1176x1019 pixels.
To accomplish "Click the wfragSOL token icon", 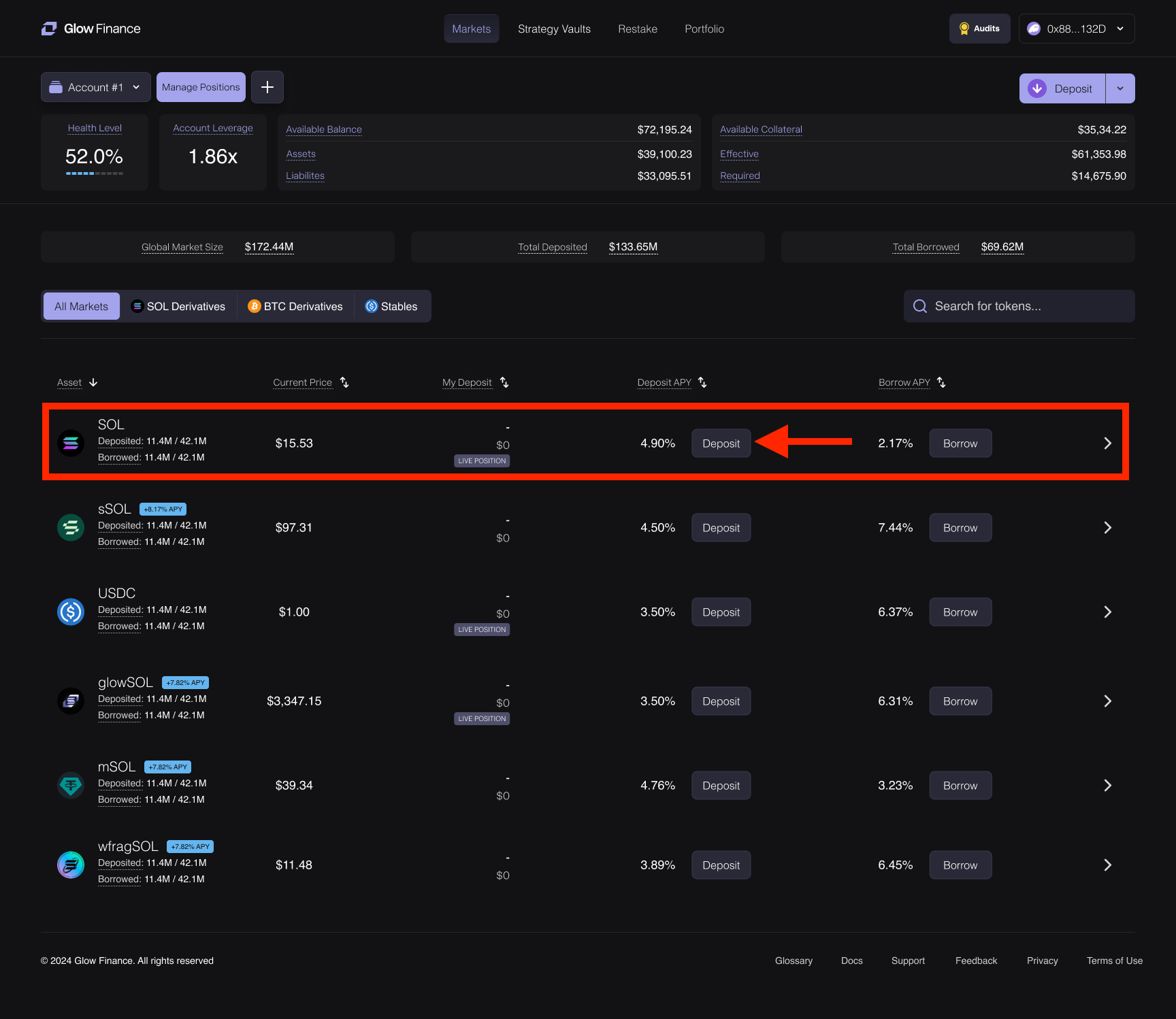I will 71,865.
